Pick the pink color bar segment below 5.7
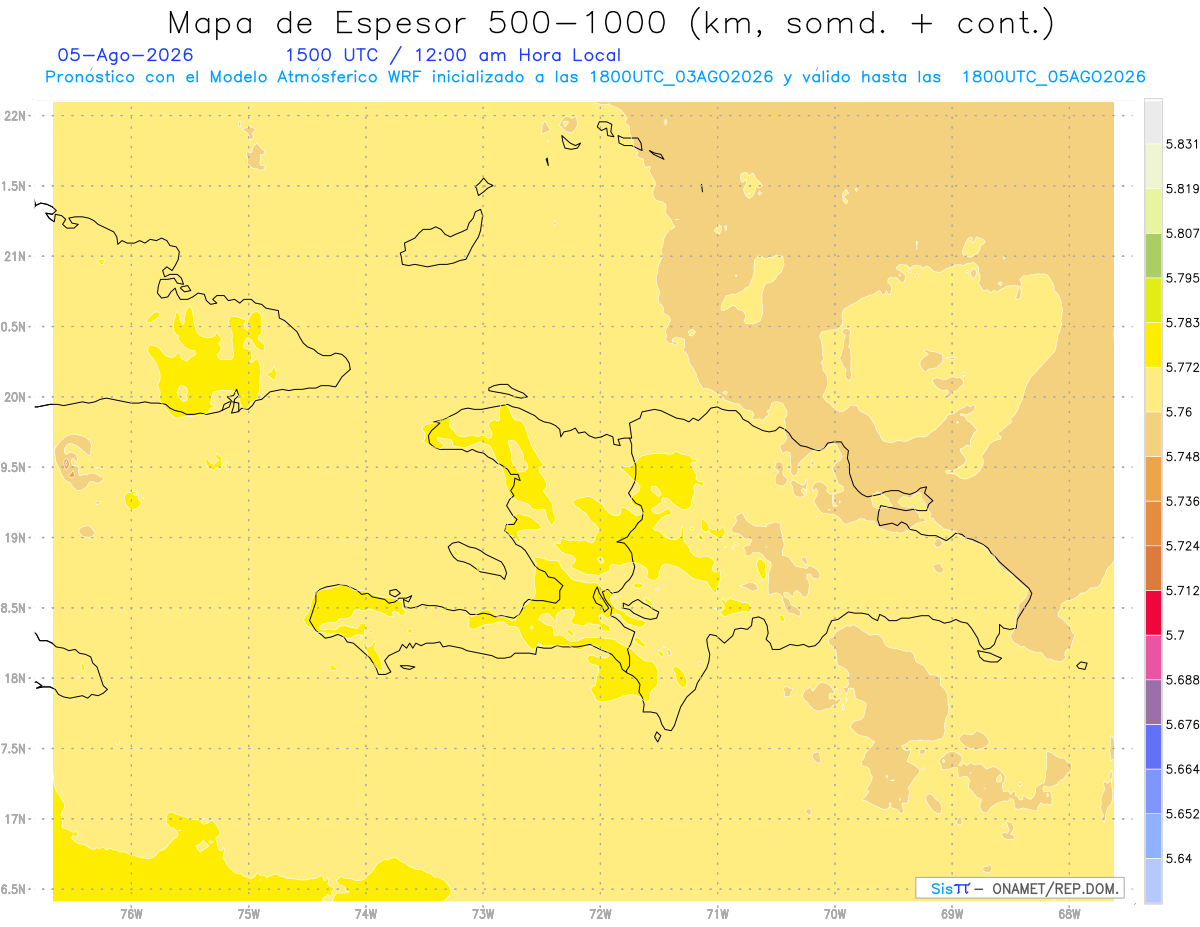 [x=1153, y=657]
